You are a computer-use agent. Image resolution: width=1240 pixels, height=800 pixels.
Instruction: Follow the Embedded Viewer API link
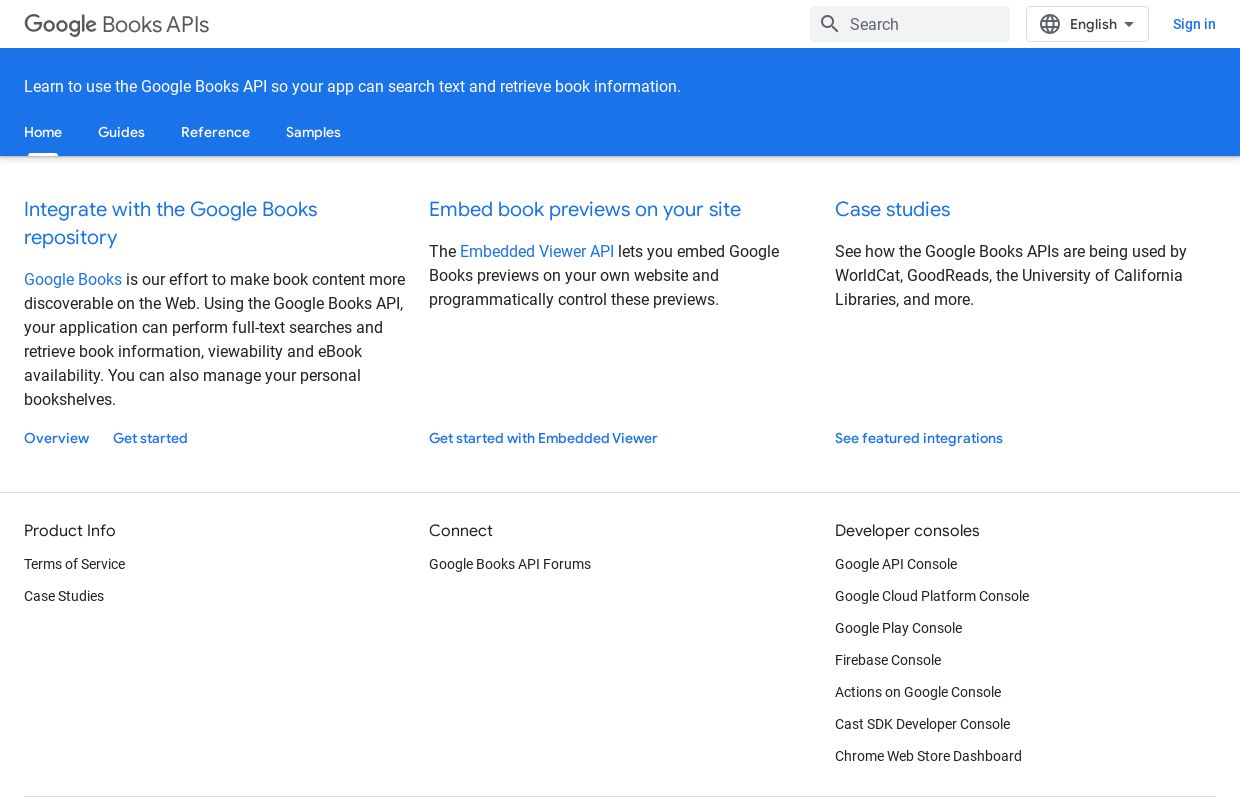click(537, 251)
